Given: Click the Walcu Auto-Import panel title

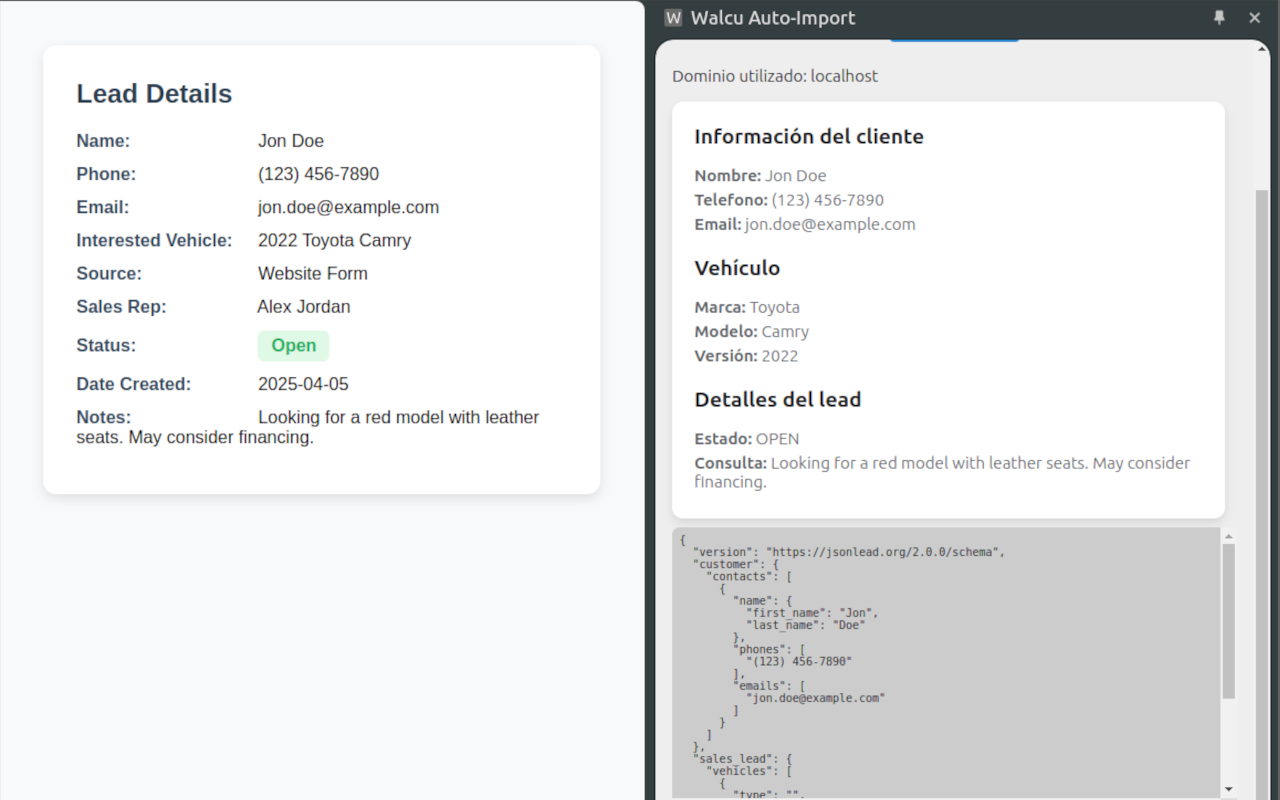Looking at the screenshot, I should (773, 18).
